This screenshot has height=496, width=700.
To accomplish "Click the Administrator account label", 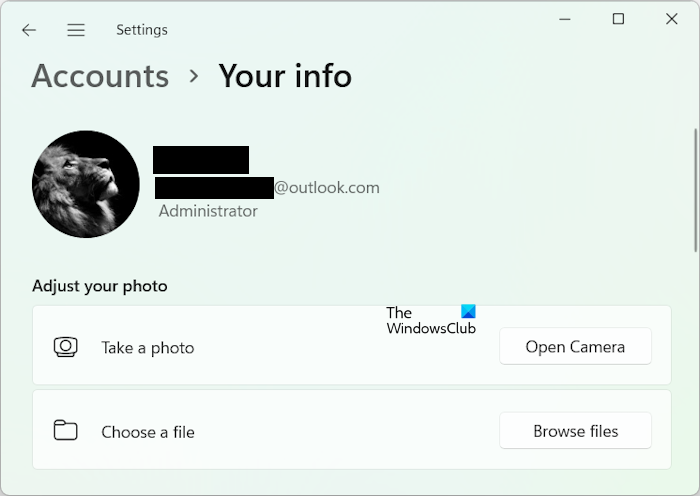I will pyautogui.click(x=208, y=211).
